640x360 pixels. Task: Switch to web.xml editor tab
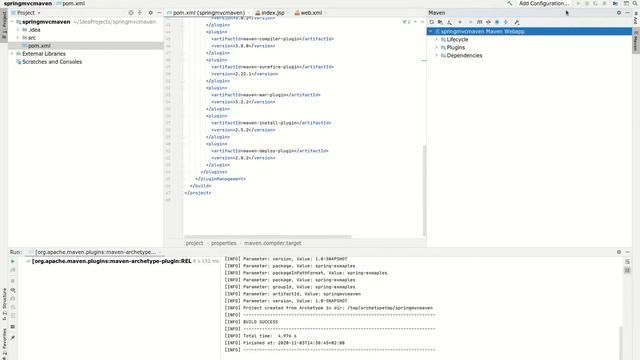click(311, 13)
